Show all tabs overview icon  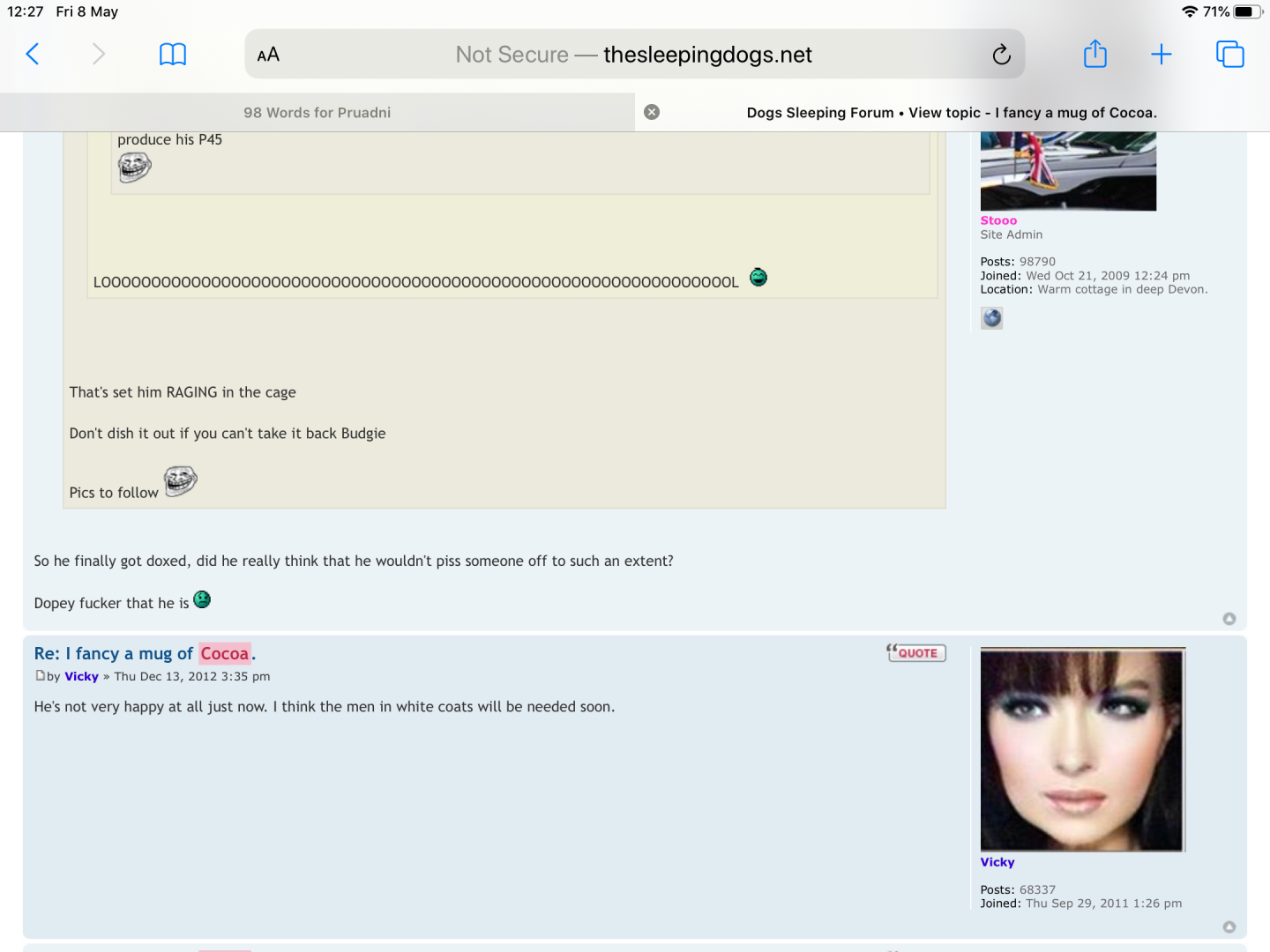point(1229,55)
